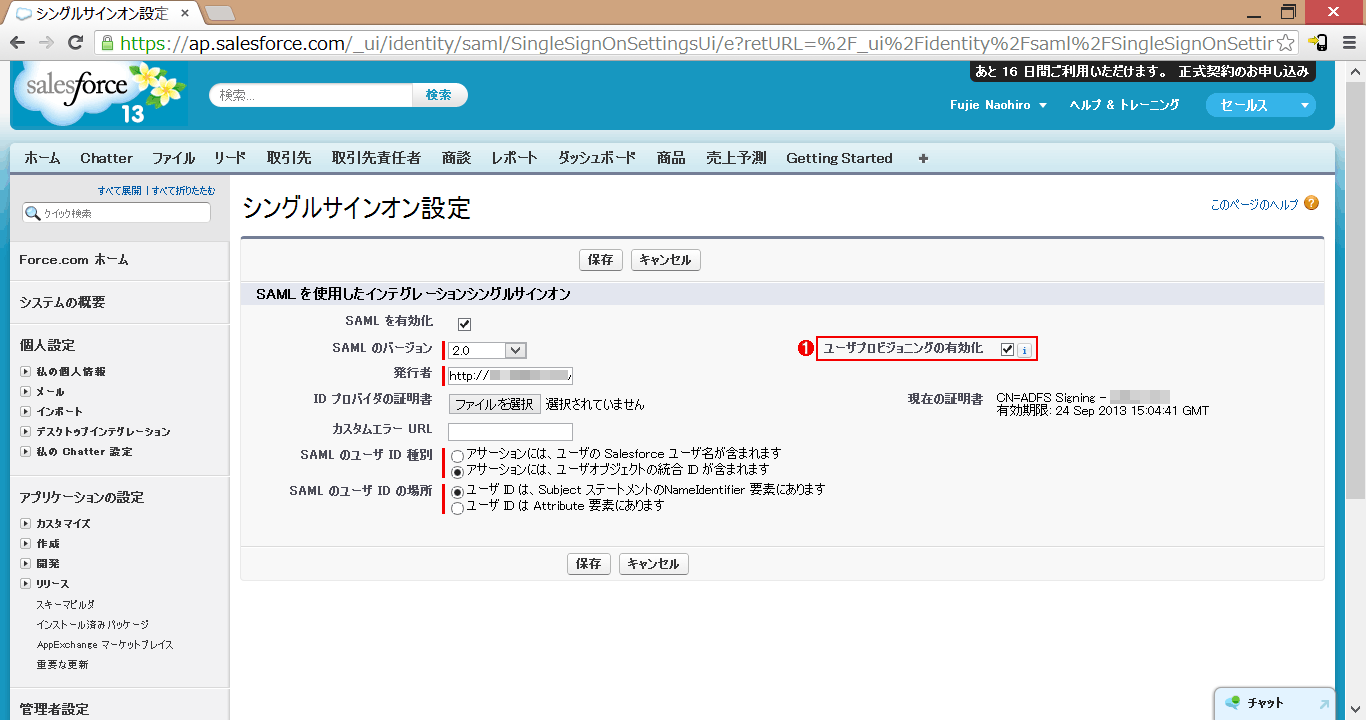Bookmark page with the star icon
Viewport: 1366px width, 720px height.
[x=1288, y=43]
